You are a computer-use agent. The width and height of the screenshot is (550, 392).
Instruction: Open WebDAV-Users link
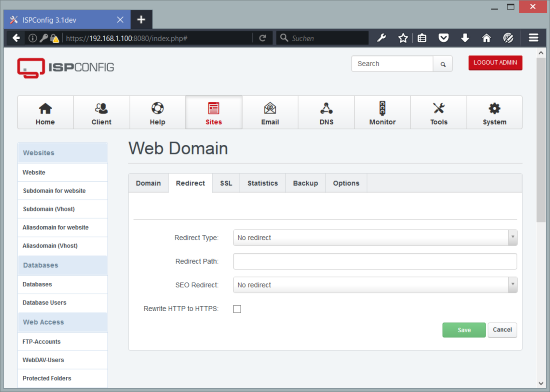62,360
